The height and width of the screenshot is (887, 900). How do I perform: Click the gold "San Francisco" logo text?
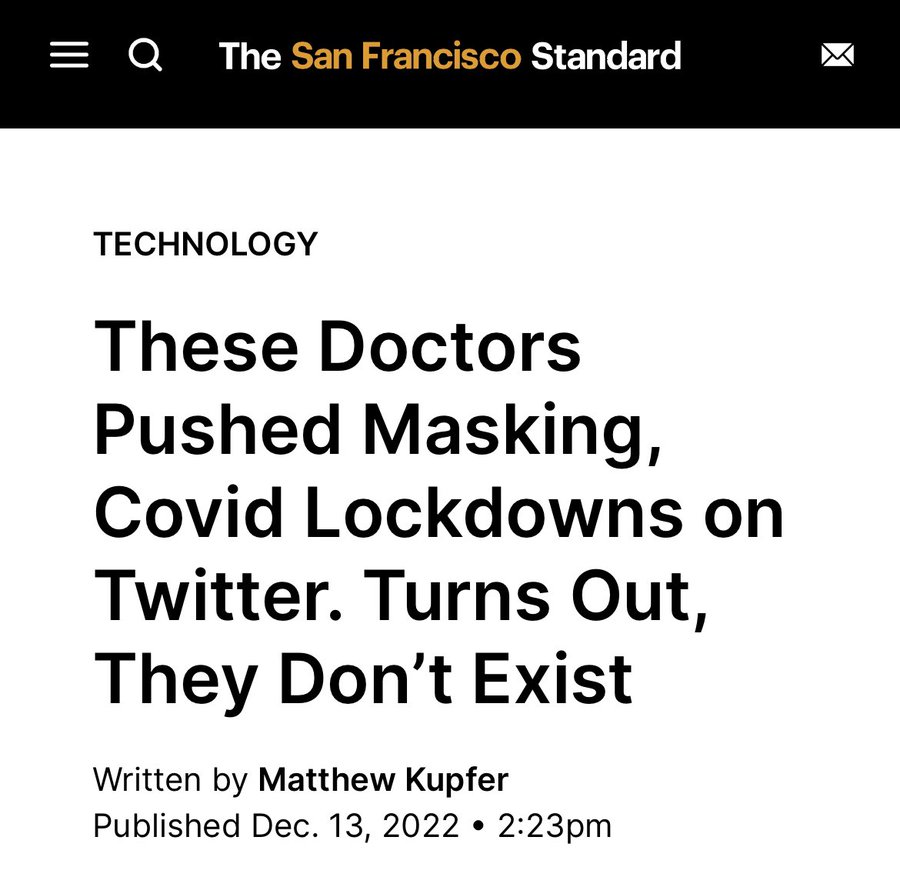pos(406,56)
